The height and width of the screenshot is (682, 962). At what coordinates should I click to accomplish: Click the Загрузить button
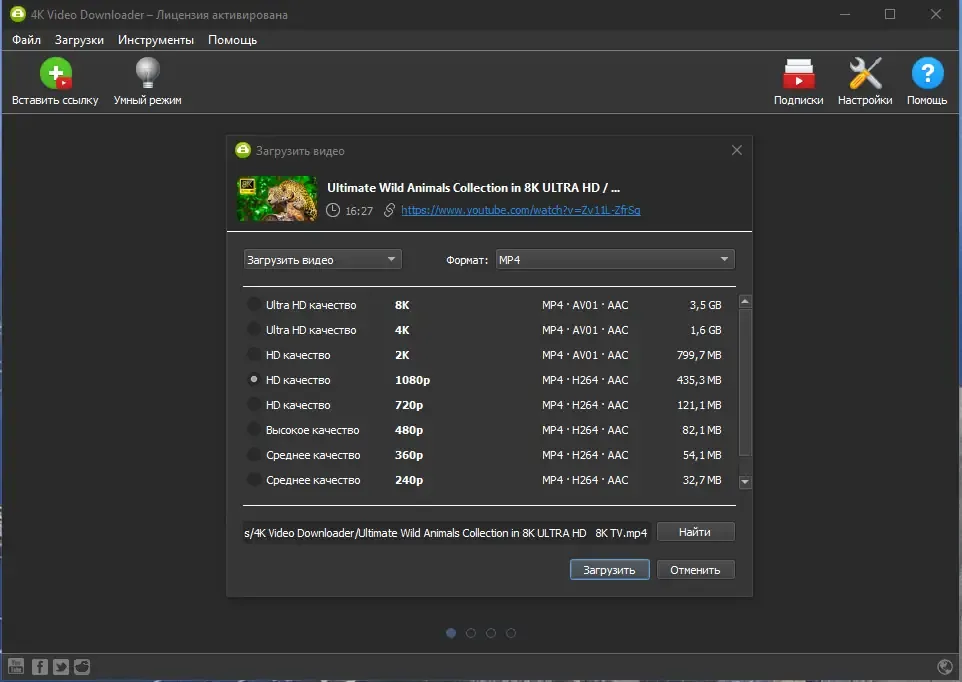click(609, 570)
